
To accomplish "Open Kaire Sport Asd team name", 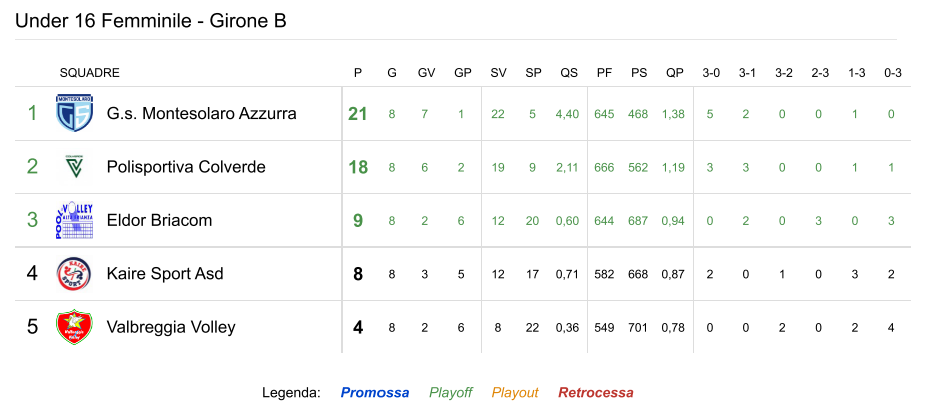I will click(x=165, y=274).
